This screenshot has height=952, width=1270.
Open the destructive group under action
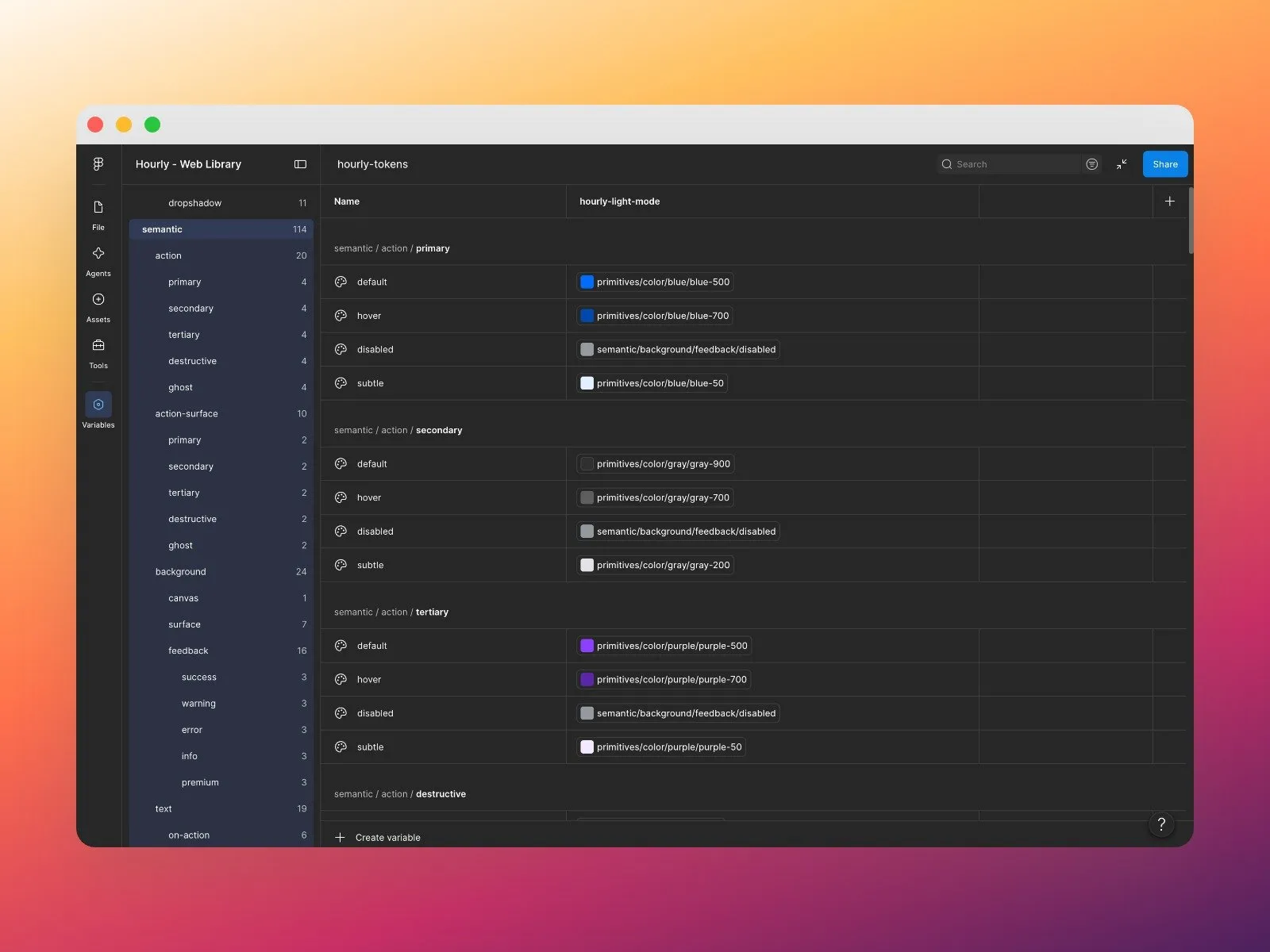tap(221, 361)
